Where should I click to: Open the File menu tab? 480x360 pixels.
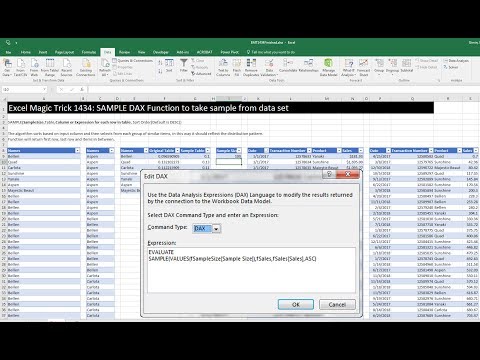8,52
